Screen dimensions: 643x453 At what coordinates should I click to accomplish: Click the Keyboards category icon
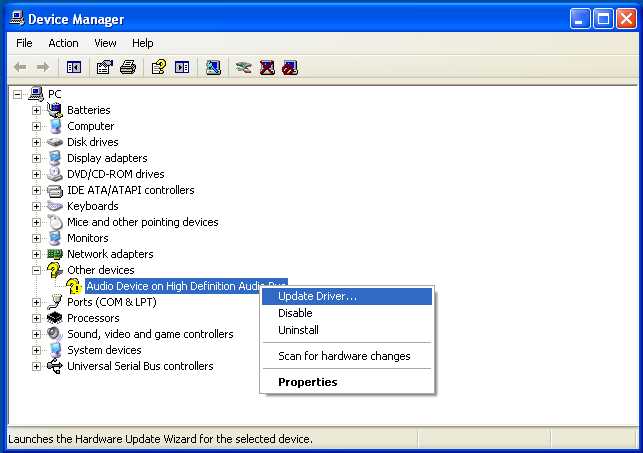55,206
